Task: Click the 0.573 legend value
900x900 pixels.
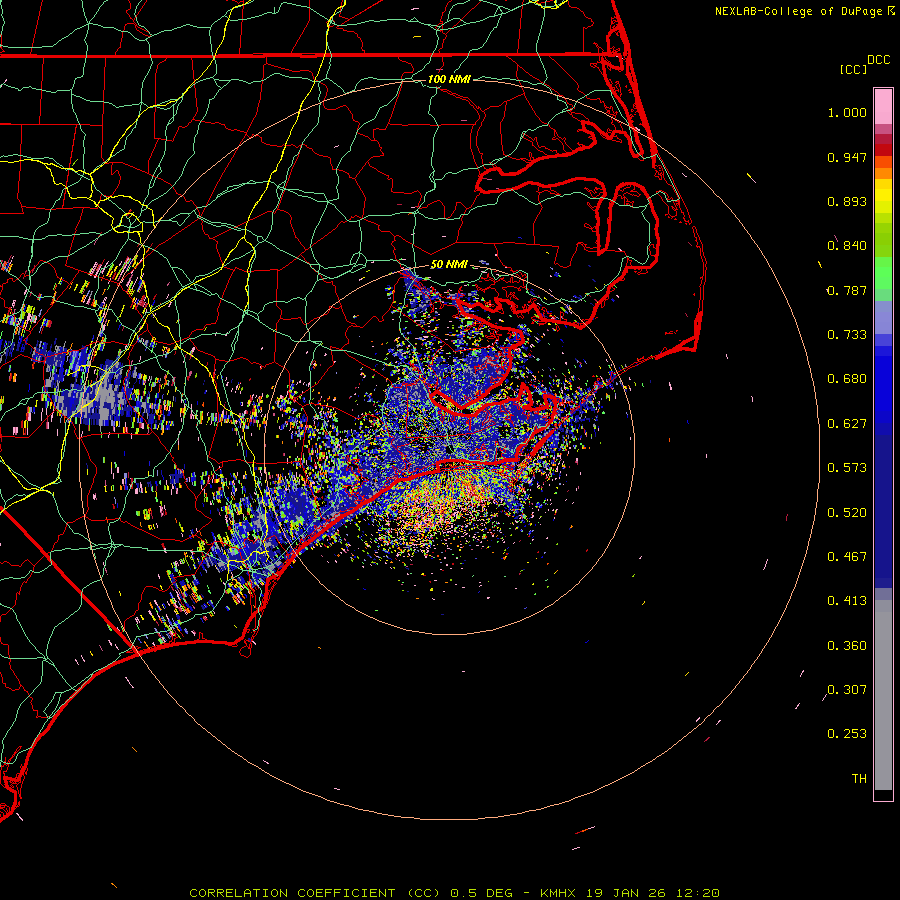Action: [847, 468]
